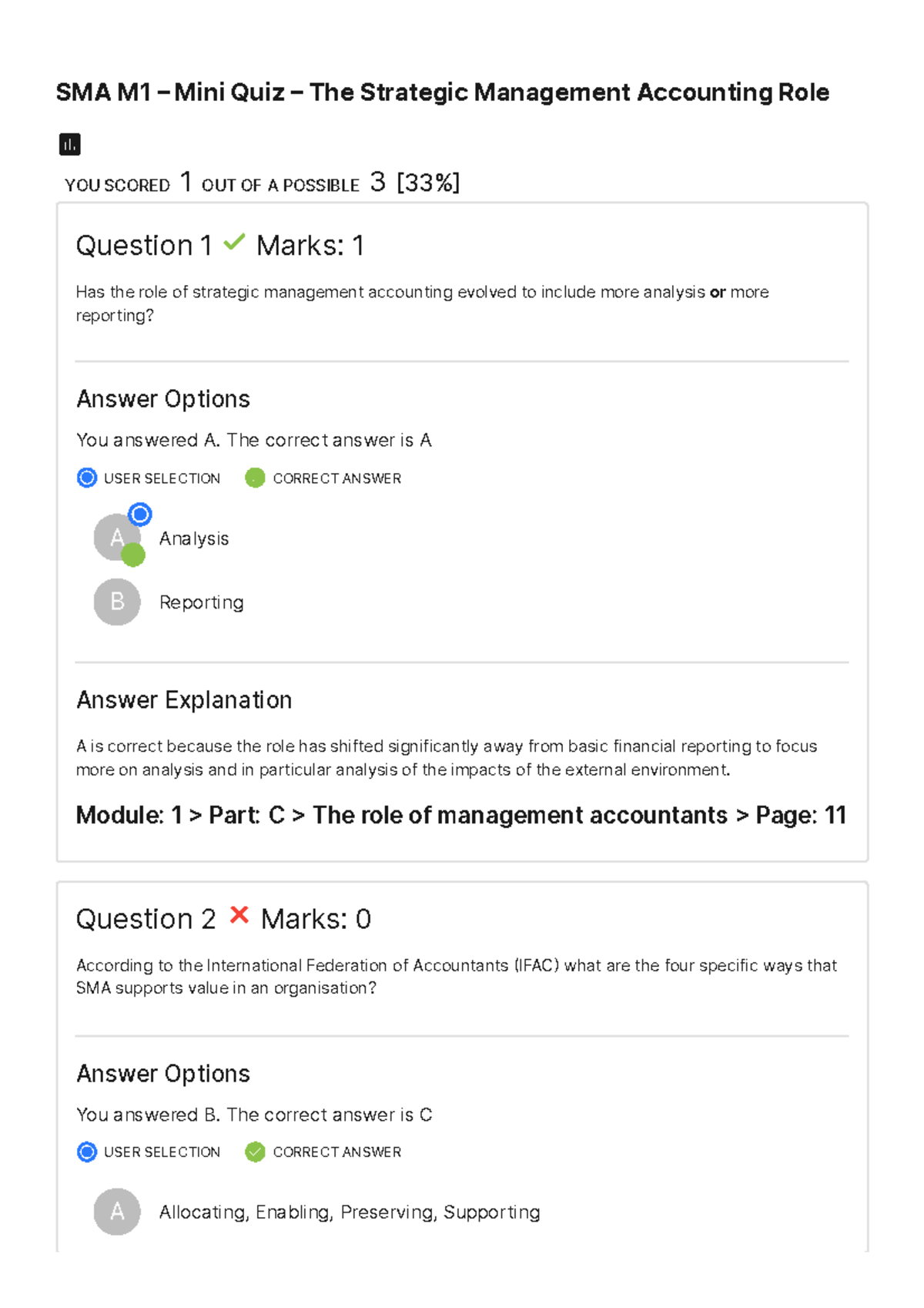924x1308 pixels.
Task: Click the quiz title SMA M1 Mini Quiz
Action: [x=443, y=92]
